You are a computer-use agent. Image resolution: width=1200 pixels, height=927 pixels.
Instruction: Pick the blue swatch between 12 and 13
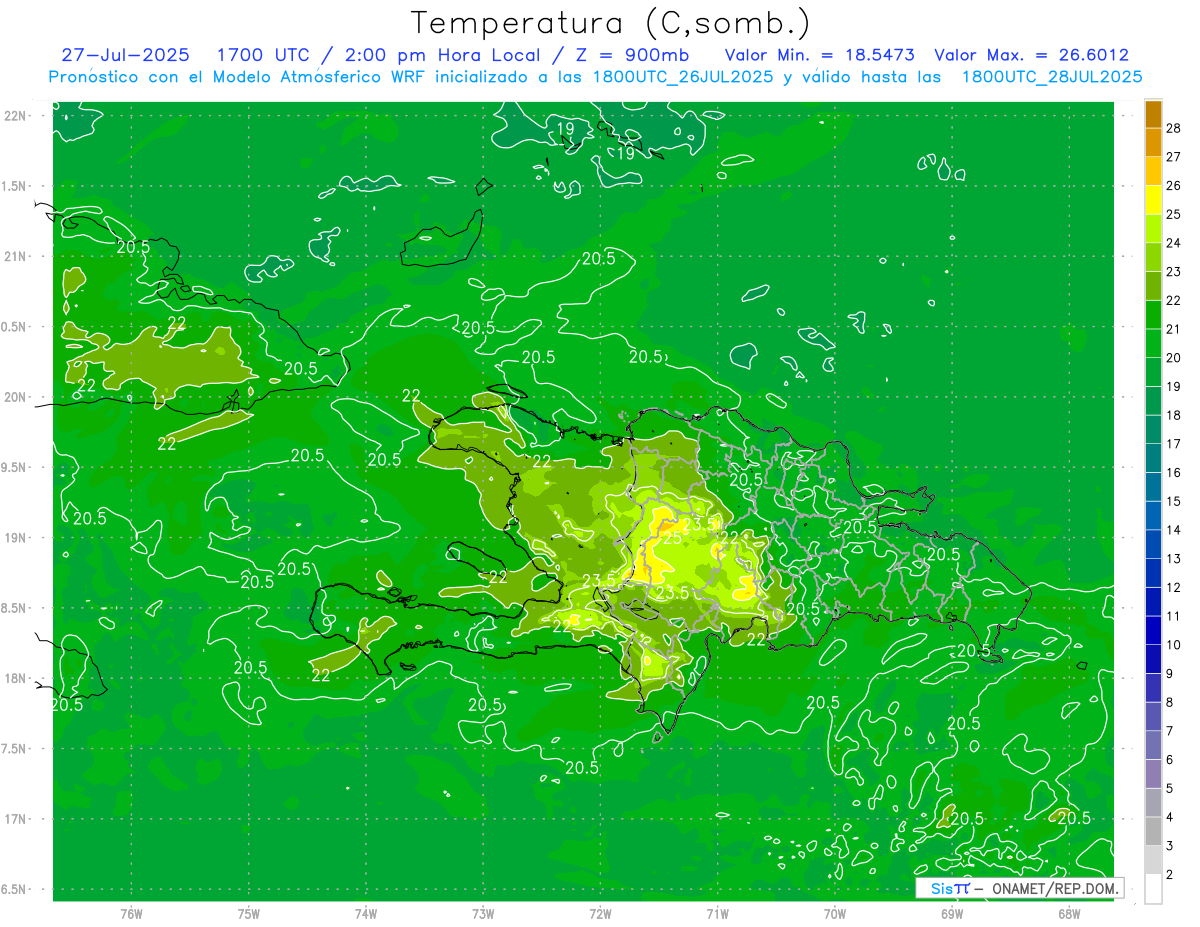pos(1154,573)
